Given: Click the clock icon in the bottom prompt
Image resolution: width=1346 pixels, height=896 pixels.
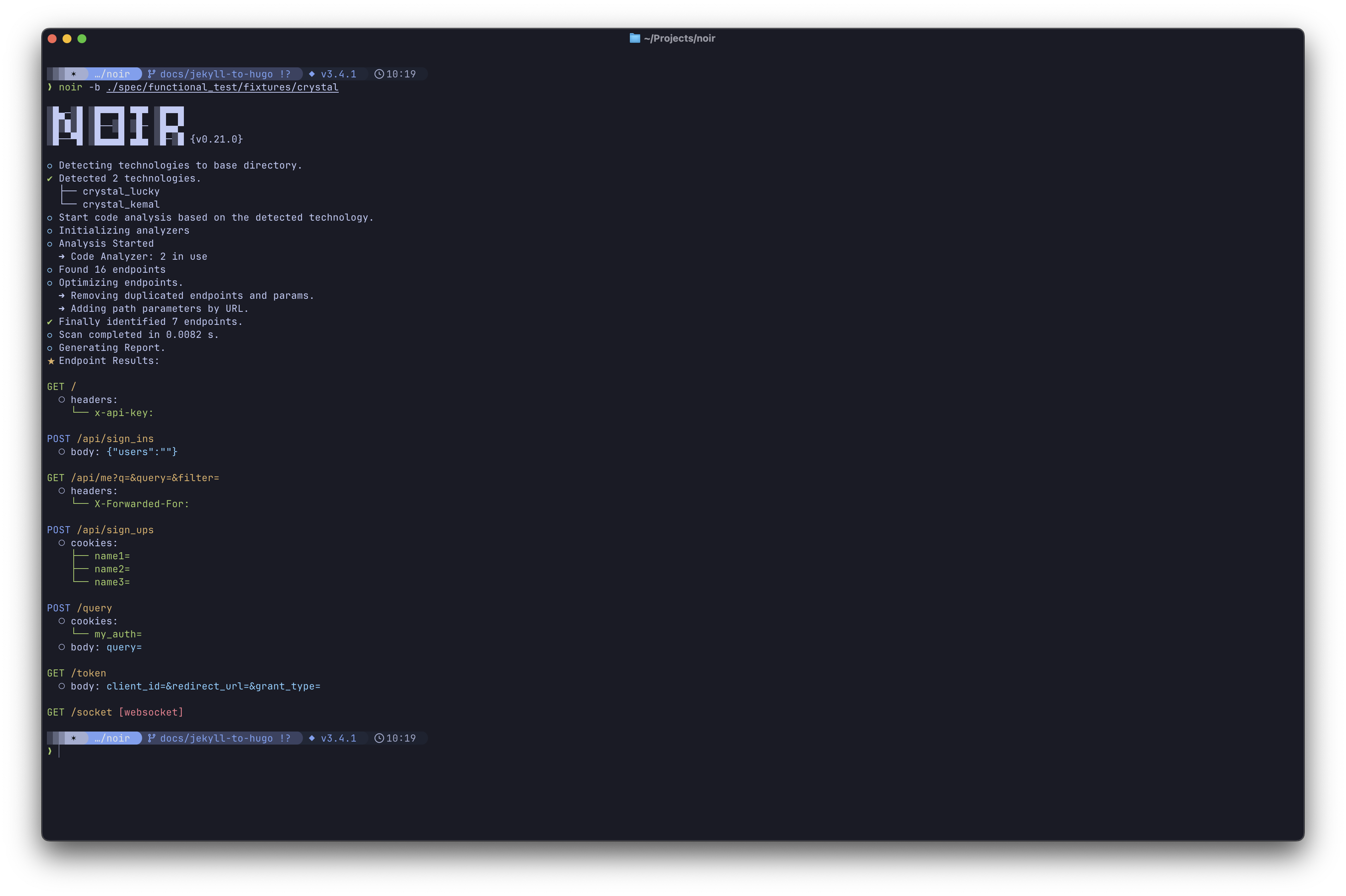Looking at the screenshot, I should click(379, 738).
